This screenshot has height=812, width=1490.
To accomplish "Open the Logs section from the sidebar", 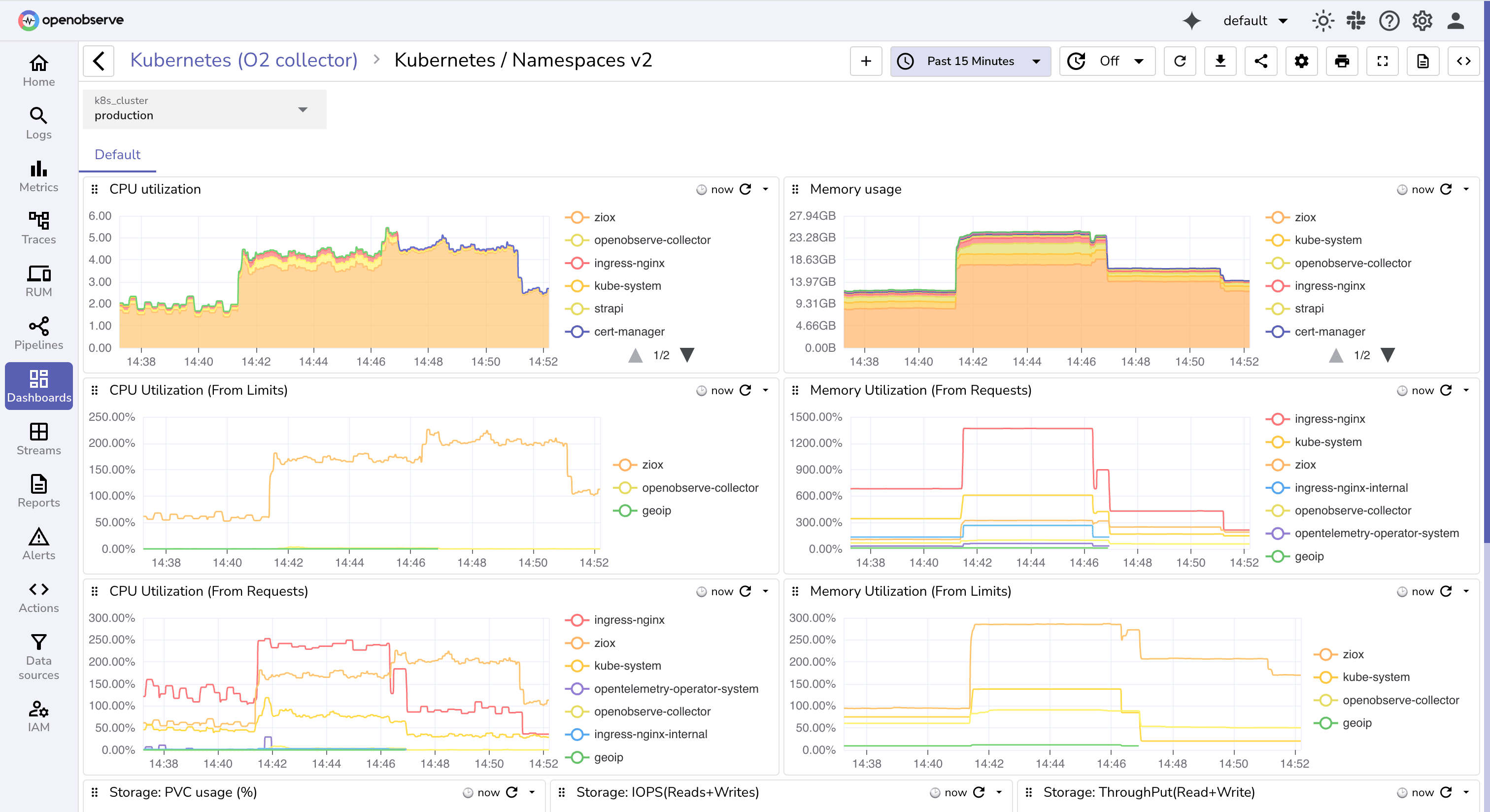I will [38, 123].
